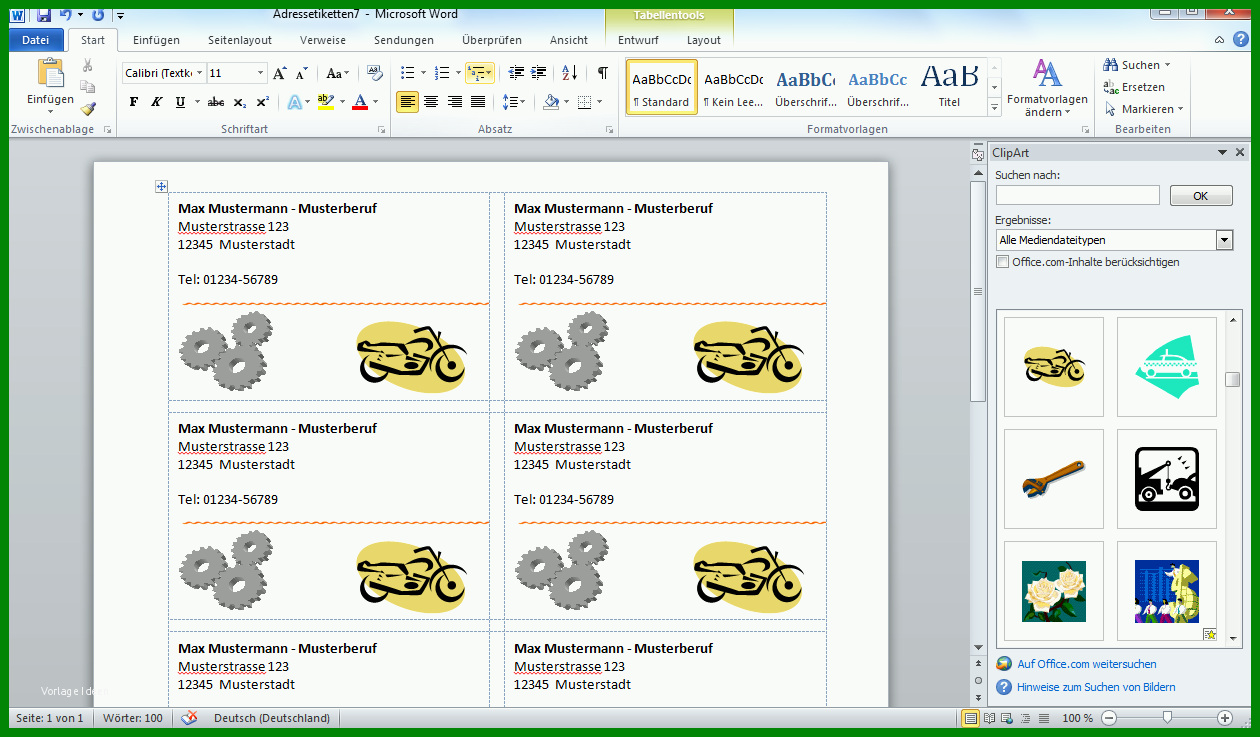
Task: Apply subscript formatting
Action: click(240, 102)
